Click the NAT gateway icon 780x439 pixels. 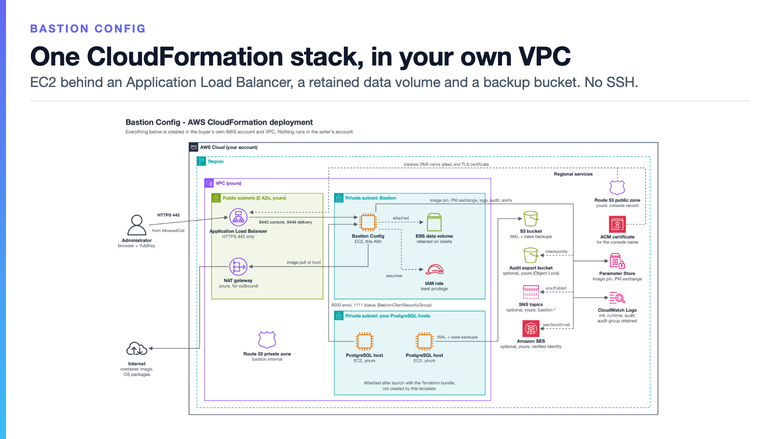pos(238,267)
